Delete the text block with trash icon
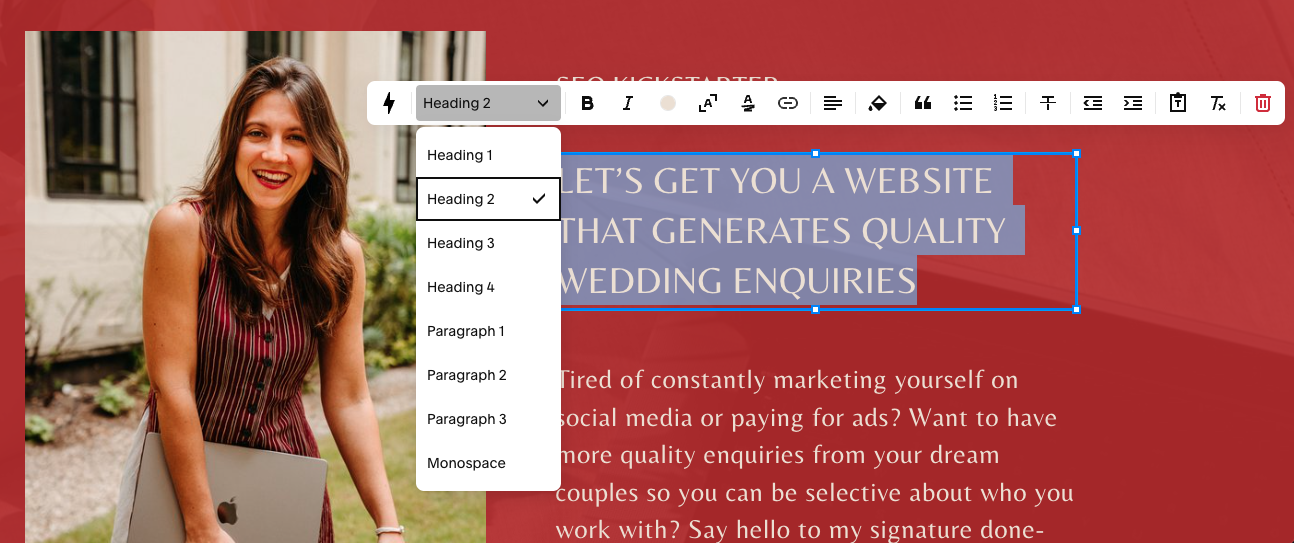Viewport: 1294px width, 543px height. 1263,103
